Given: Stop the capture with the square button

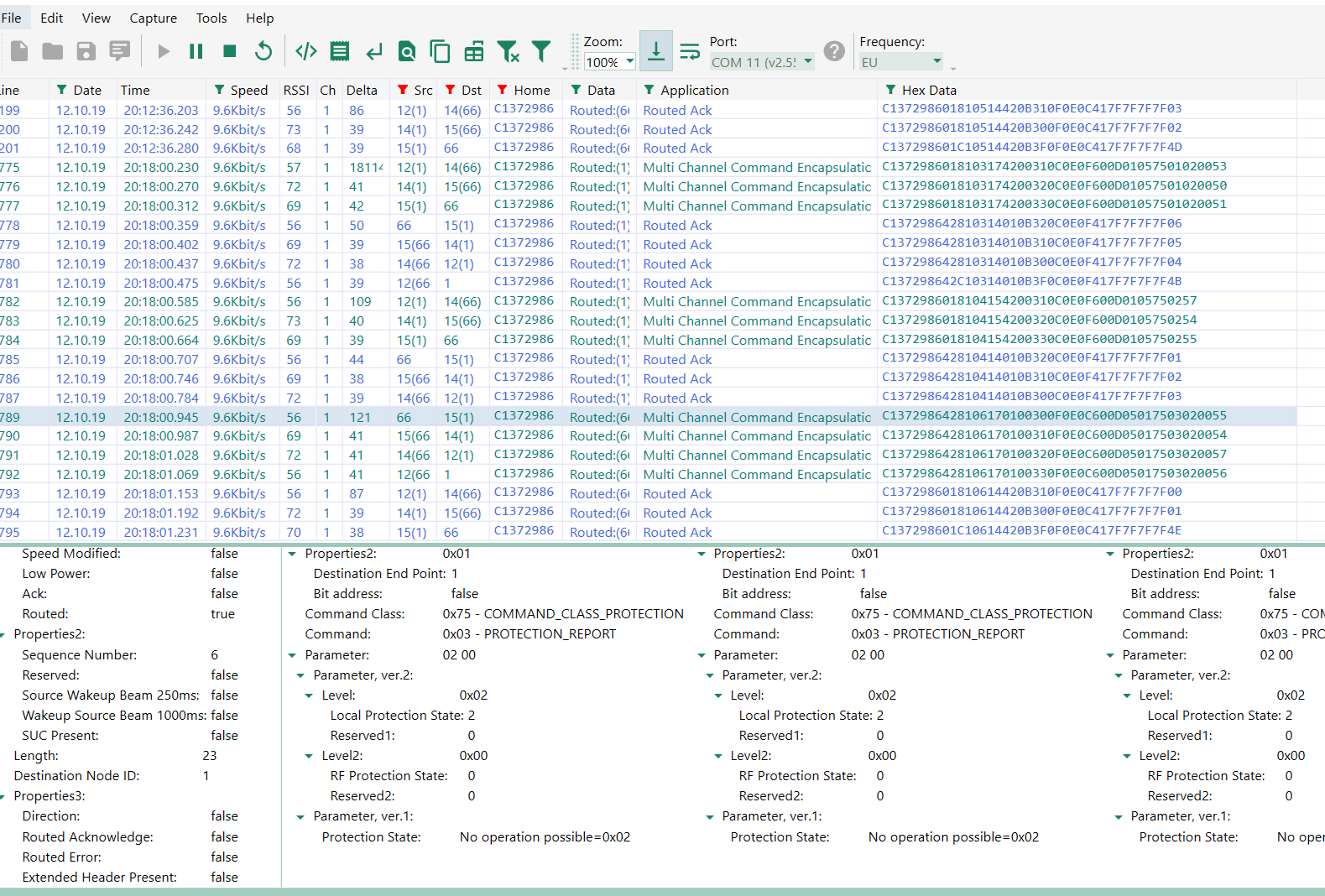Looking at the screenshot, I should tap(230, 52).
